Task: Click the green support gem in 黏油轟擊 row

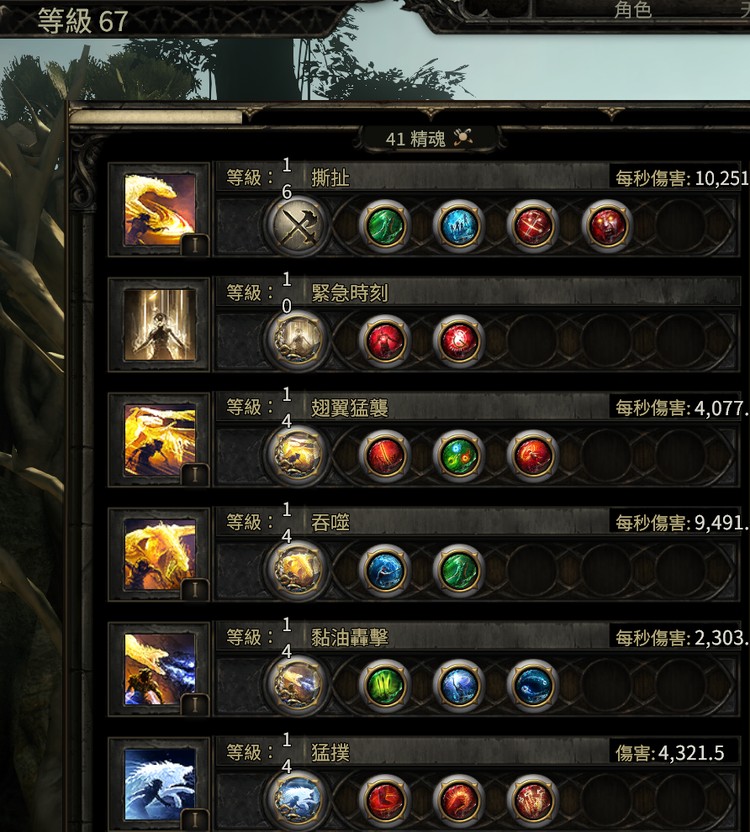Action: coord(385,685)
